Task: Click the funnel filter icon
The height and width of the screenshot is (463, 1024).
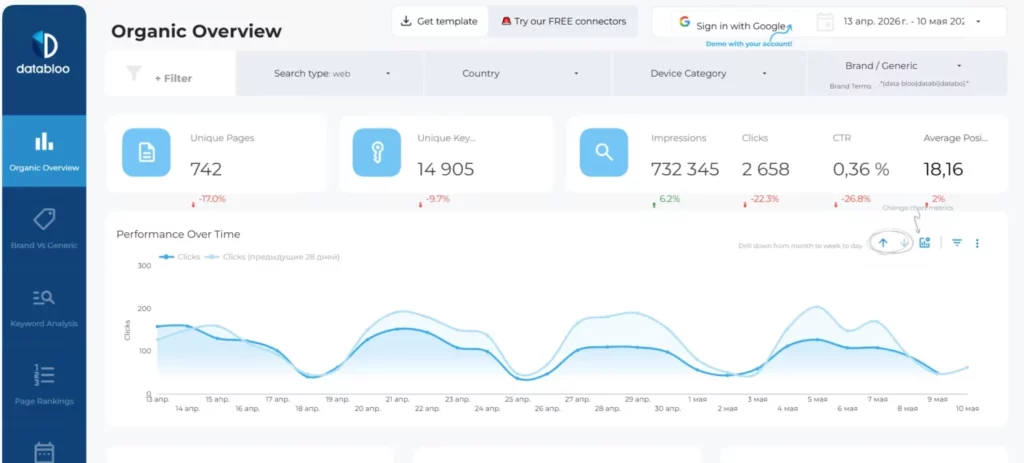Action: 134,73
